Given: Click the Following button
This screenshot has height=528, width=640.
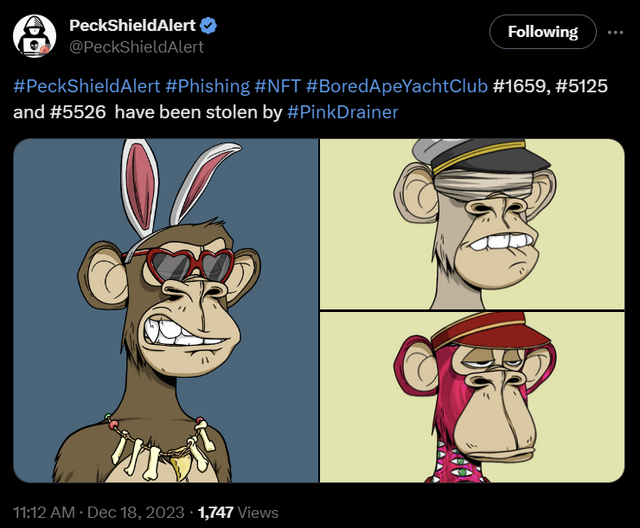Looking at the screenshot, I should pos(542,32).
